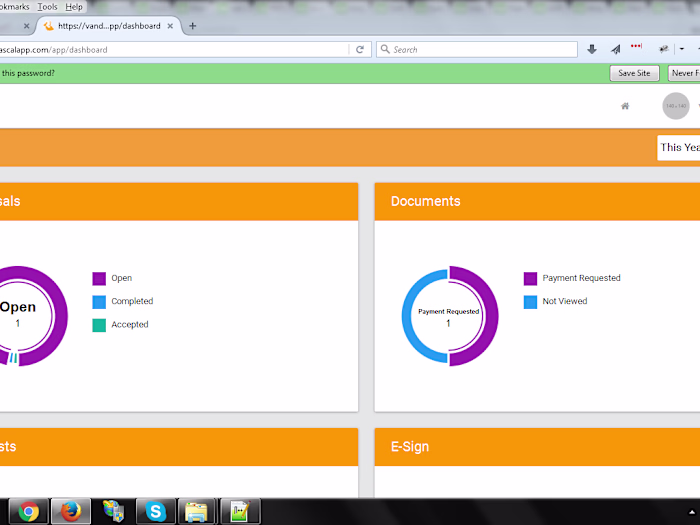Click the Payment Requested legend swatch
700x525 pixels.
tap(530, 279)
